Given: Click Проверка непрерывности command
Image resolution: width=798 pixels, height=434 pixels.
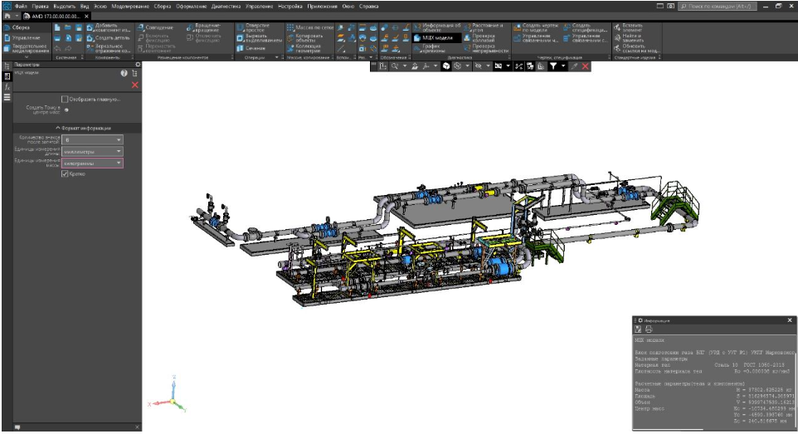Looking at the screenshot, I should [x=486, y=48].
